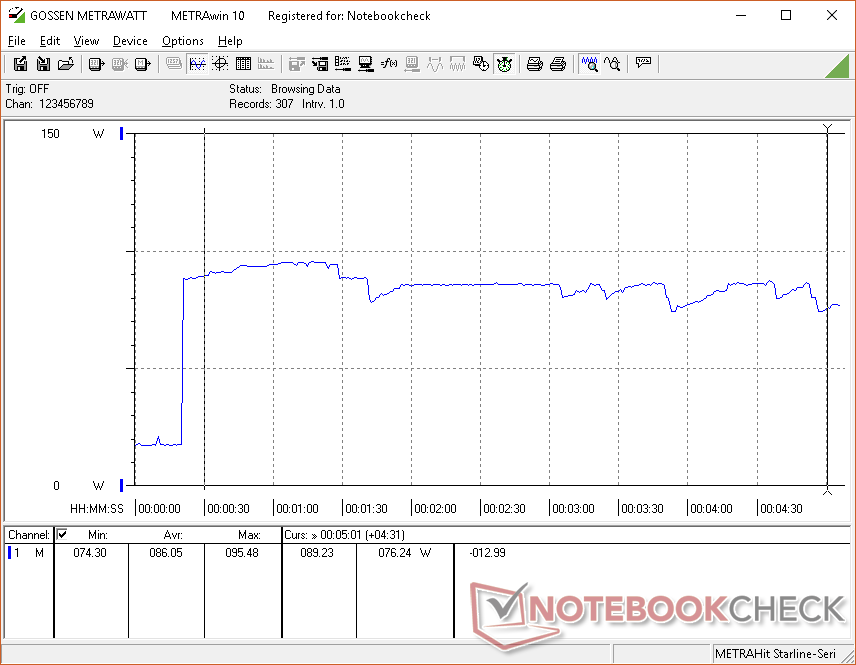
Task: Click the blue marker at 0 W axis
Action: click(x=122, y=485)
